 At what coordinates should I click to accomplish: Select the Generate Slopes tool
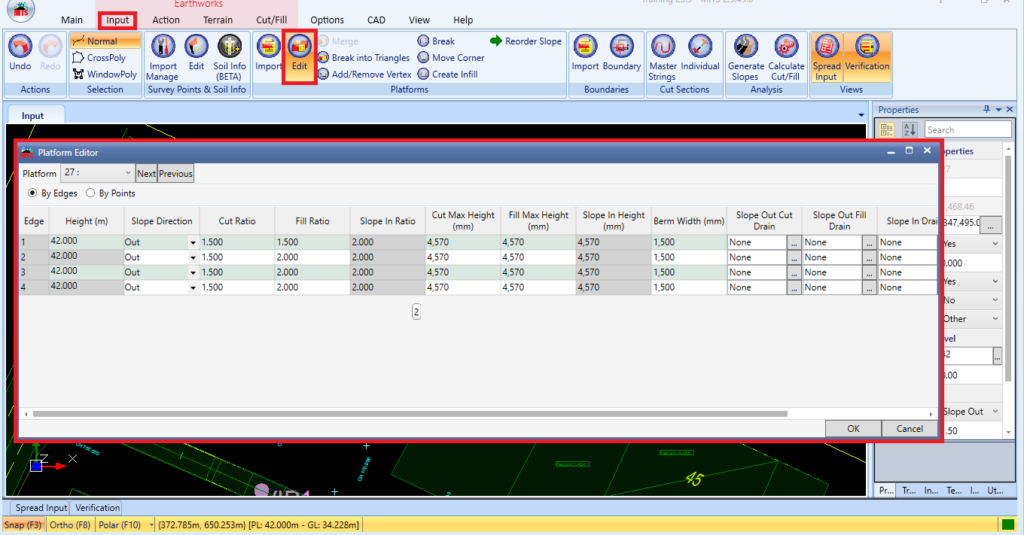pyautogui.click(x=746, y=57)
